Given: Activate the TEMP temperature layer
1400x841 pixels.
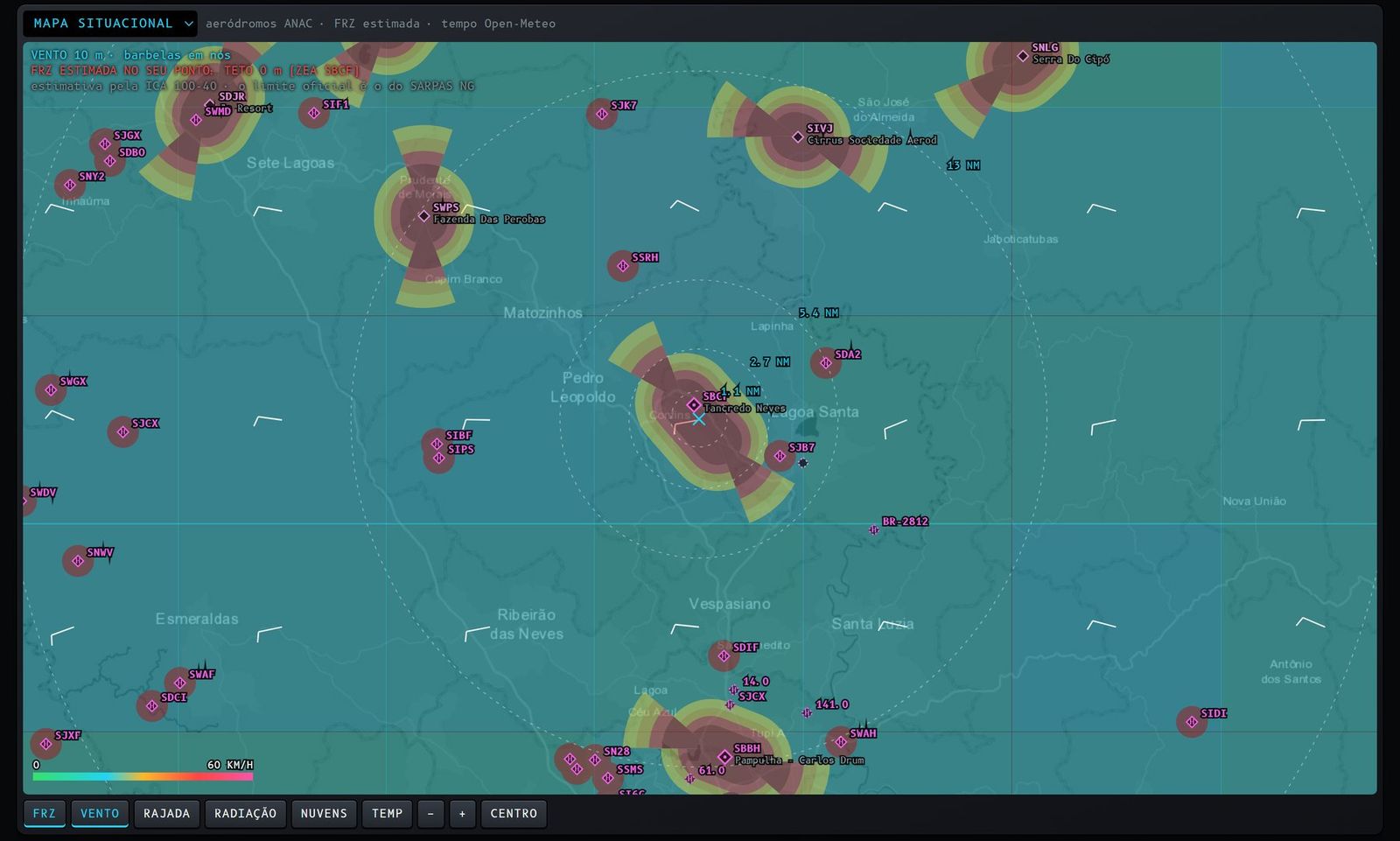Looking at the screenshot, I should [x=387, y=814].
